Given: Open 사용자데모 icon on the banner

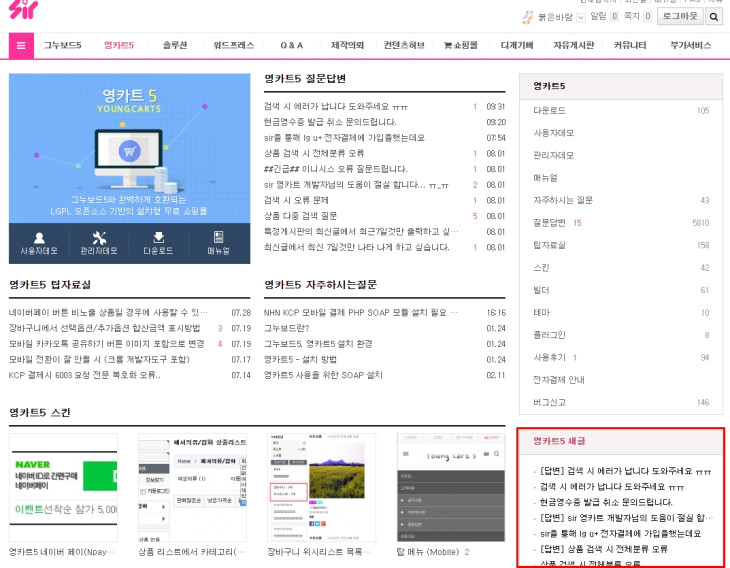Looking at the screenshot, I should (x=39, y=243).
